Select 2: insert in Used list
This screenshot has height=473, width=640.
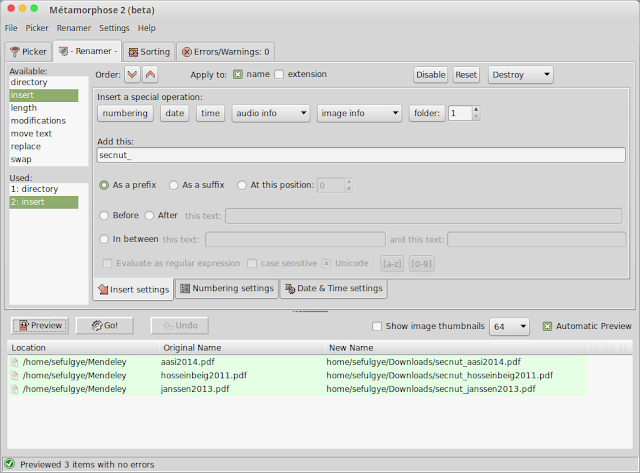[44, 202]
